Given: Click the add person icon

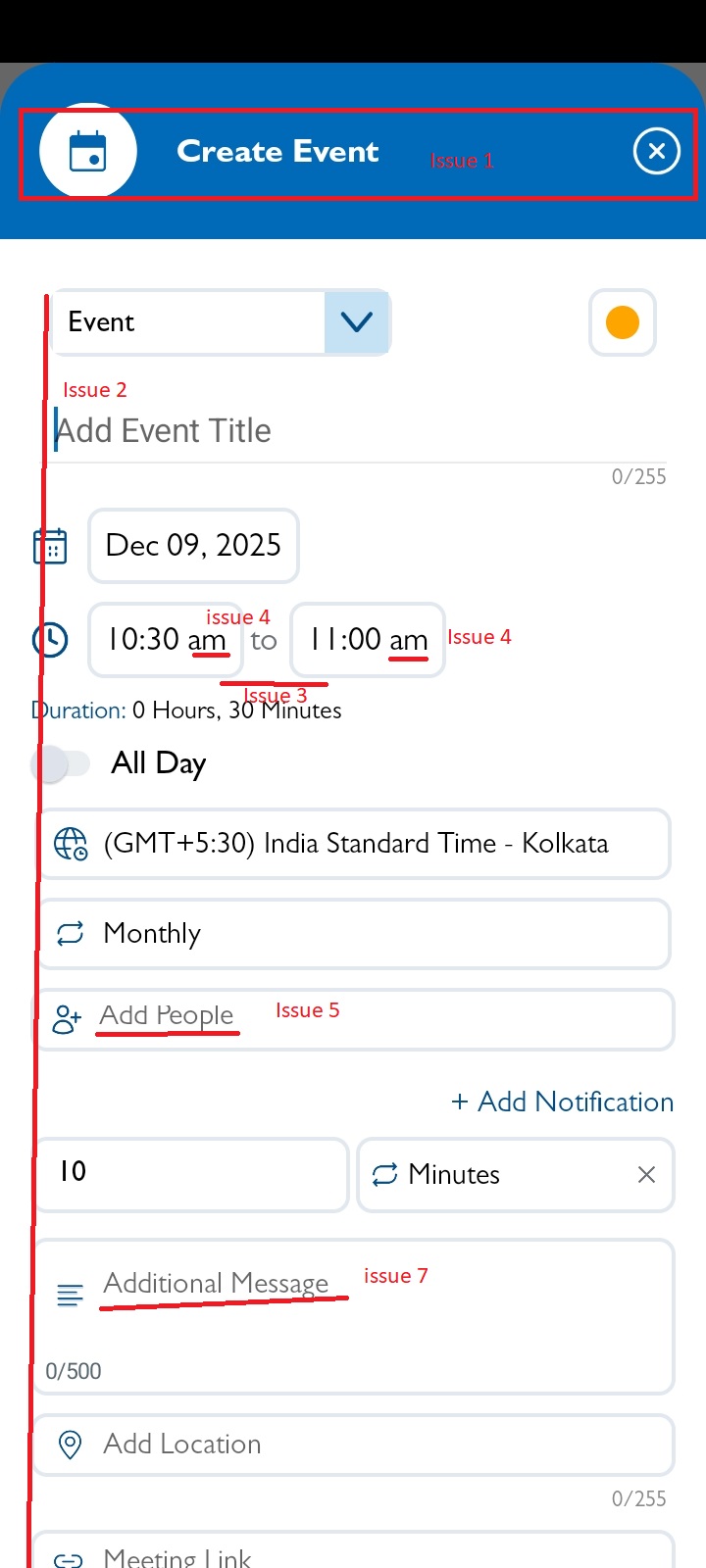Looking at the screenshot, I should point(67,1019).
